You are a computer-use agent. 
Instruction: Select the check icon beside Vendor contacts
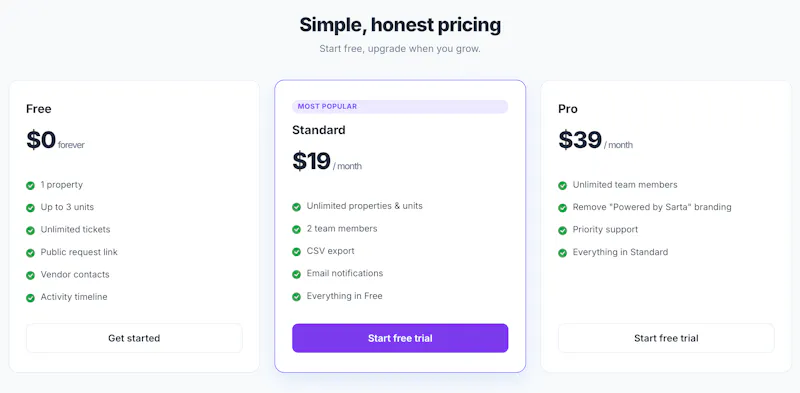pyautogui.click(x=31, y=275)
